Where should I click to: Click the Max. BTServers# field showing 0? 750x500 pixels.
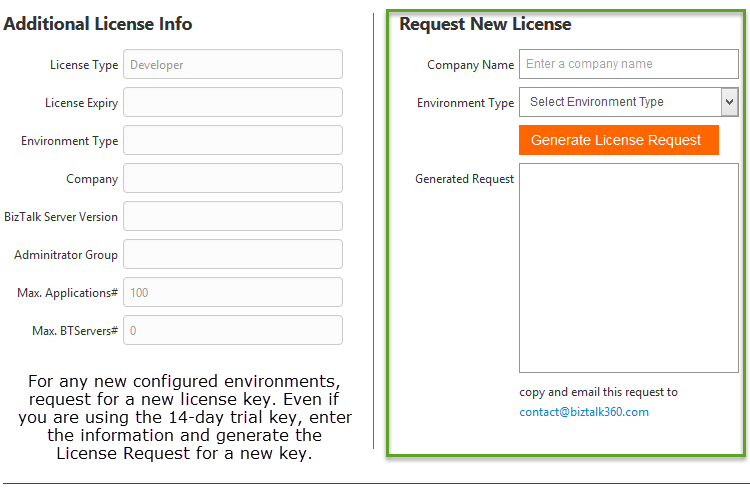click(232, 330)
